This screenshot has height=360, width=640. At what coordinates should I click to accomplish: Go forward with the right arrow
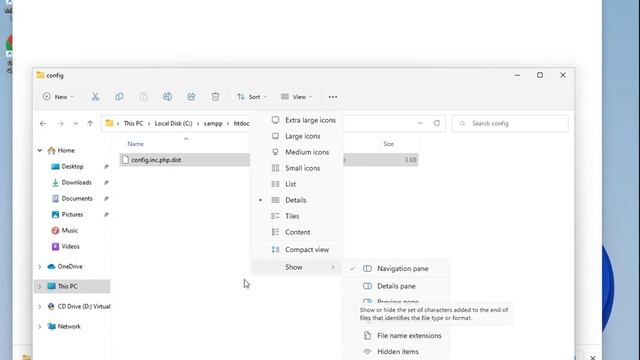pyautogui.click(x=60, y=123)
